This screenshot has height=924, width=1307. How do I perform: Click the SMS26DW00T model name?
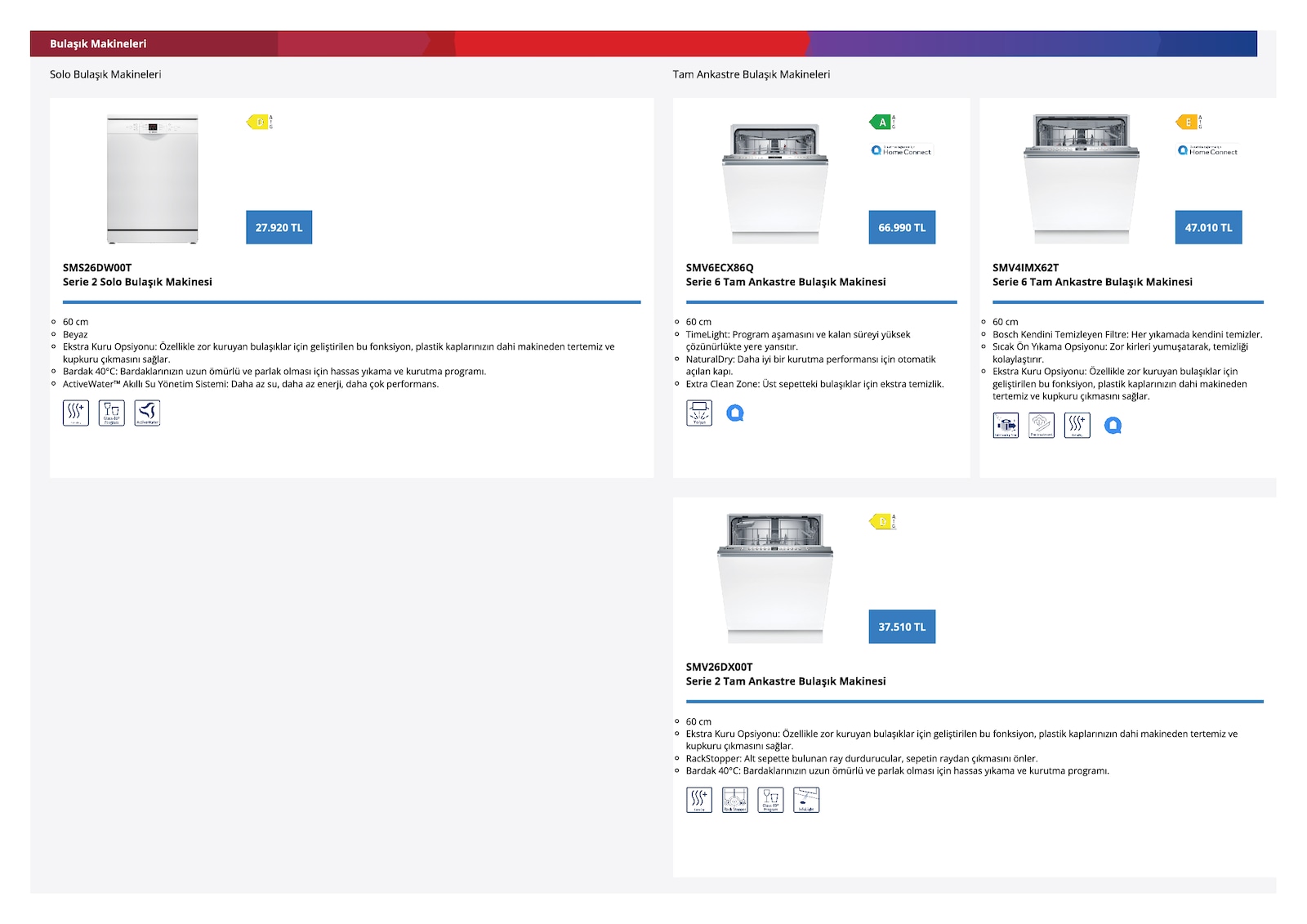pos(97,267)
